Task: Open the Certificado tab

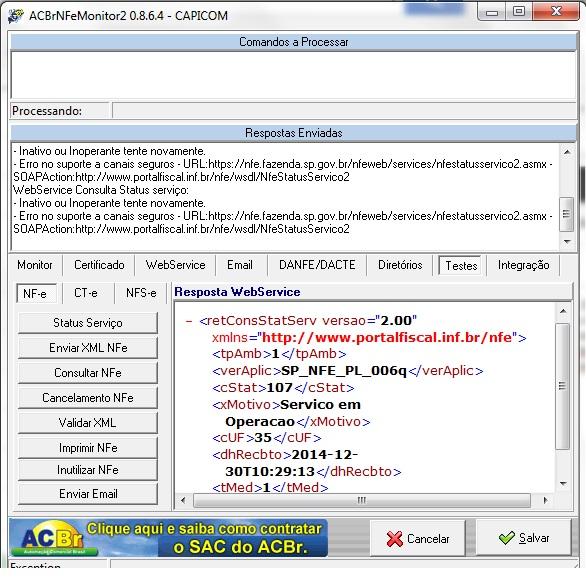Action: pyautogui.click(x=99, y=265)
